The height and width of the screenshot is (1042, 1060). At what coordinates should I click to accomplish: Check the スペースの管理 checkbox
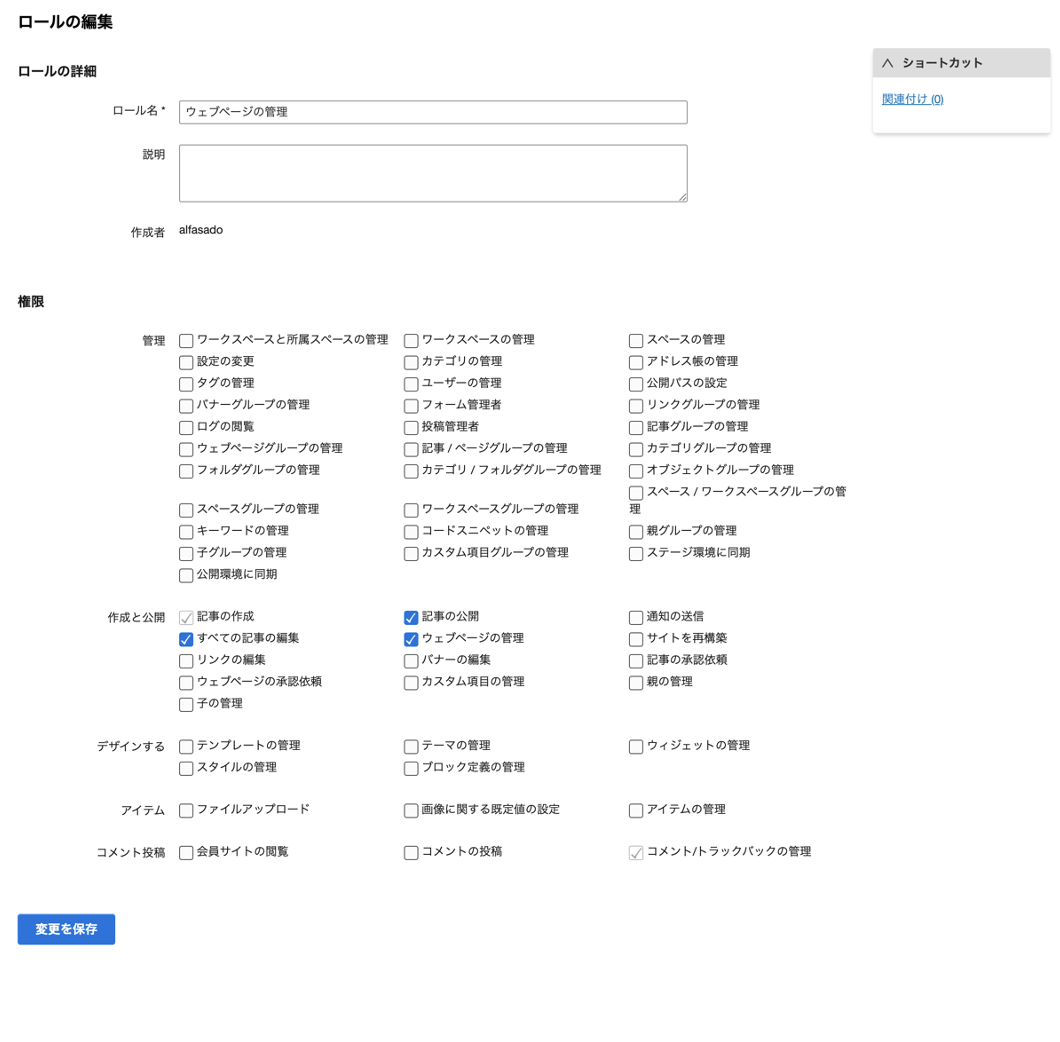(x=636, y=341)
